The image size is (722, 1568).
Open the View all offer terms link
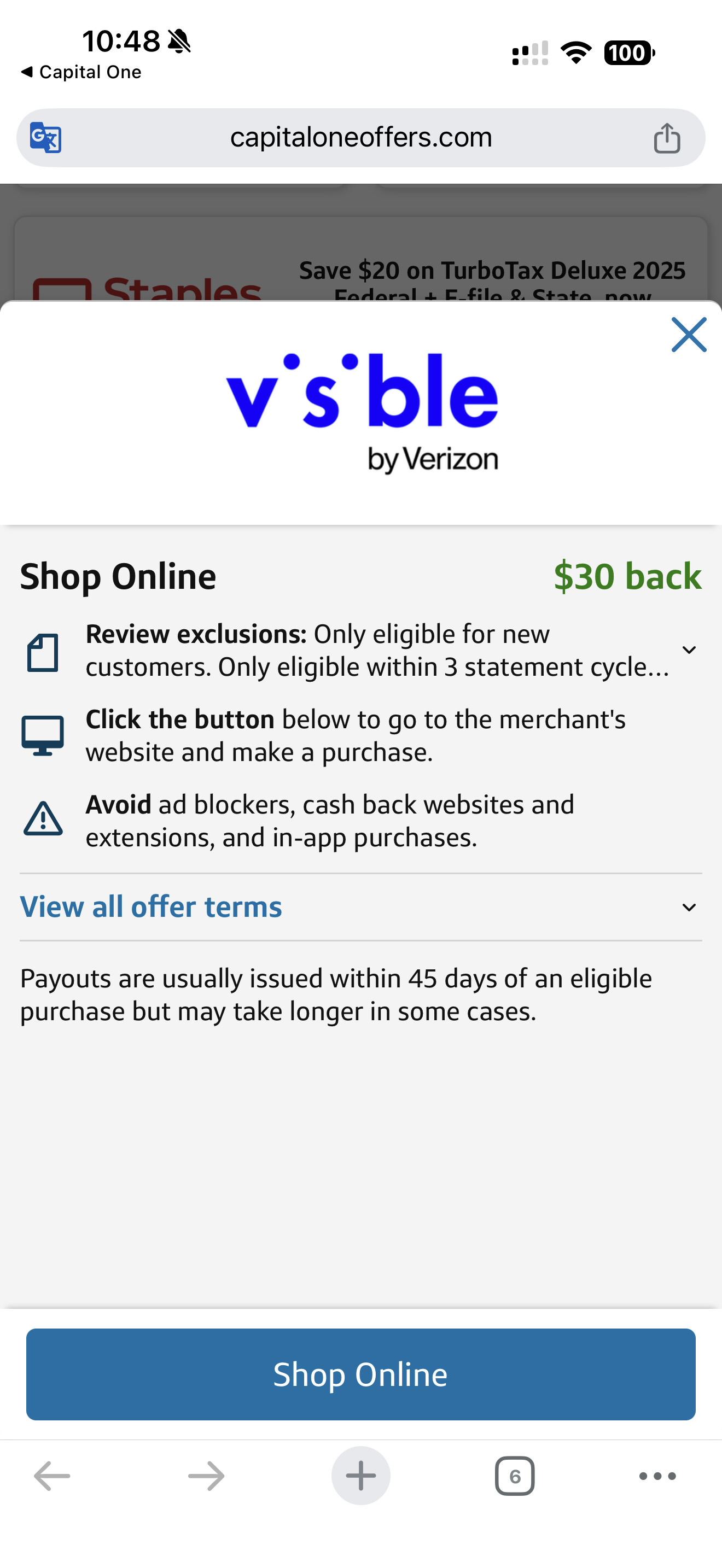(151, 907)
